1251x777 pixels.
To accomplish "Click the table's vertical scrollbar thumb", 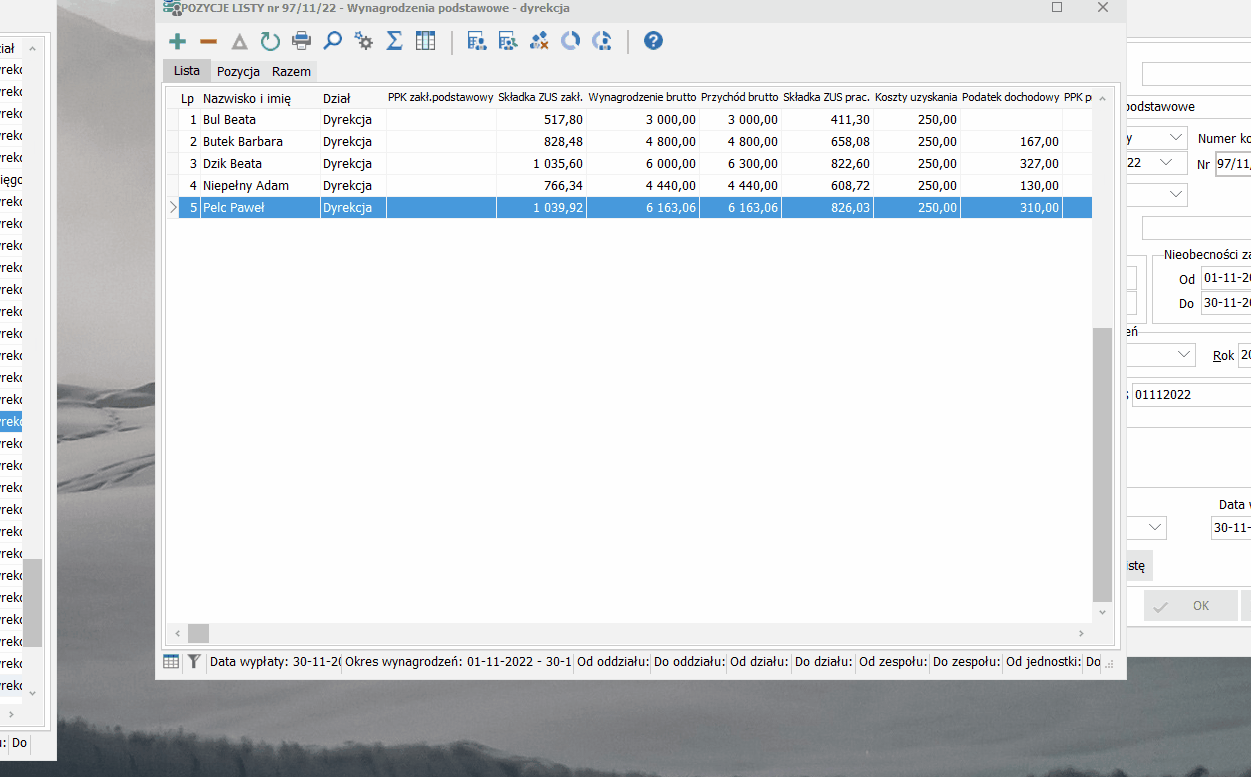I will coord(1102,464).
